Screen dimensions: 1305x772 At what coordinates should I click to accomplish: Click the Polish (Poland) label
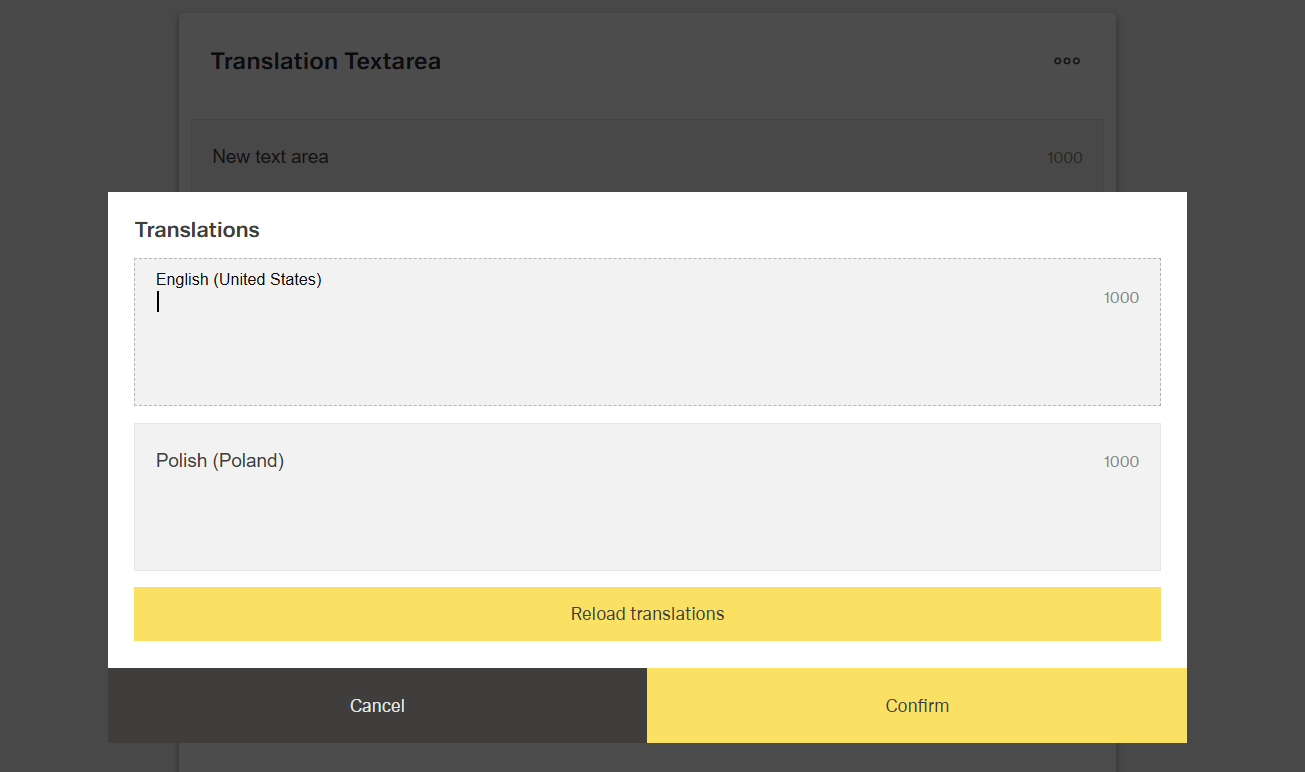220,460
